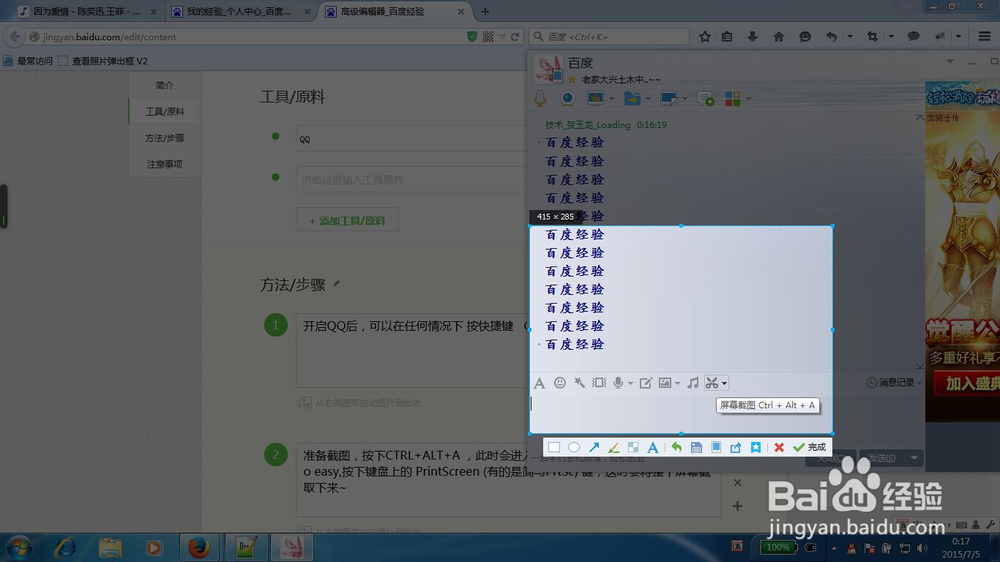Select the rectangle tool in screenshot toolbar
This screenshot has height=562, width=1000.
(554, 447)
